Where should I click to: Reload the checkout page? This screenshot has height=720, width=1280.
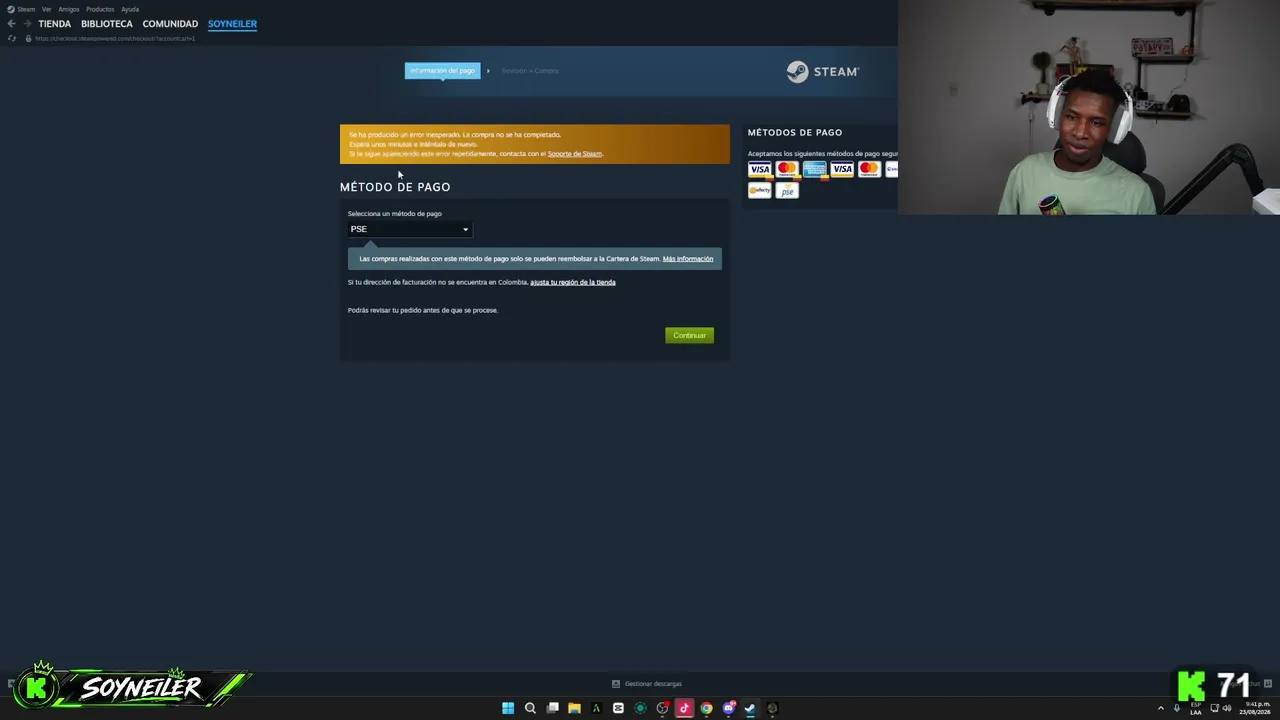(12, 38)
